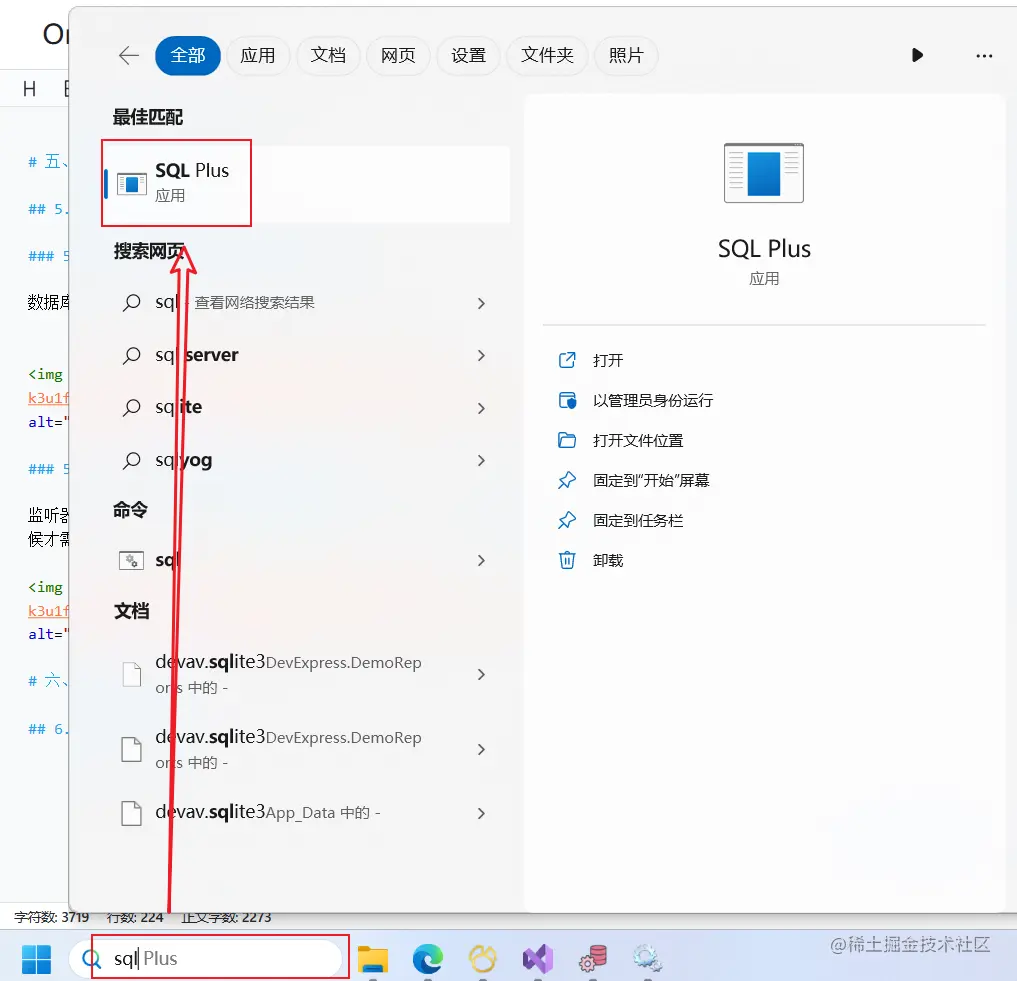Open the three-dot options menu

point(984,56)
